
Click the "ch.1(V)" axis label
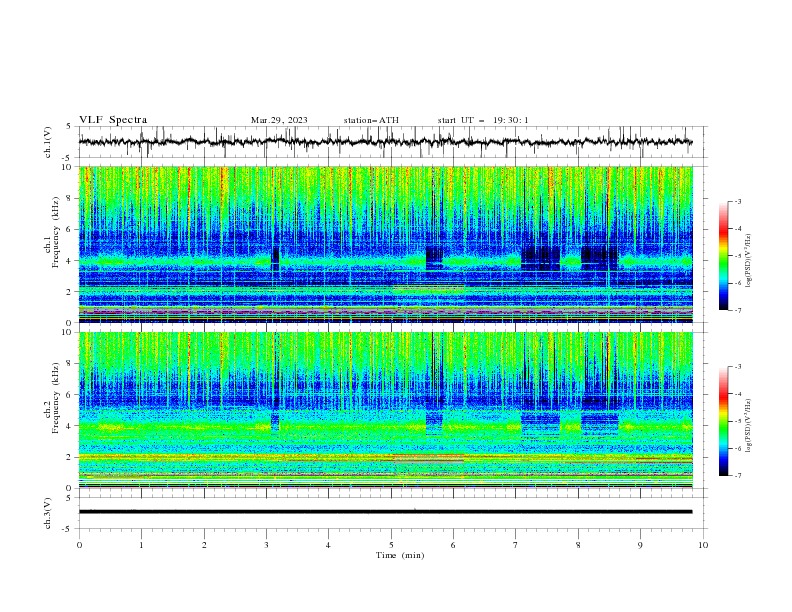(x=48, y=142)
